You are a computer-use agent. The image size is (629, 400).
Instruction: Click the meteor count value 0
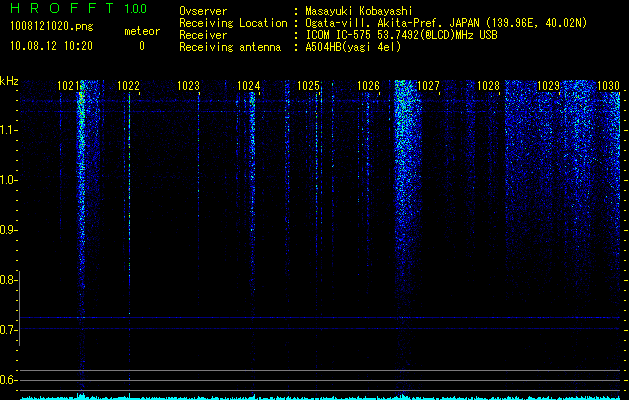142,46
